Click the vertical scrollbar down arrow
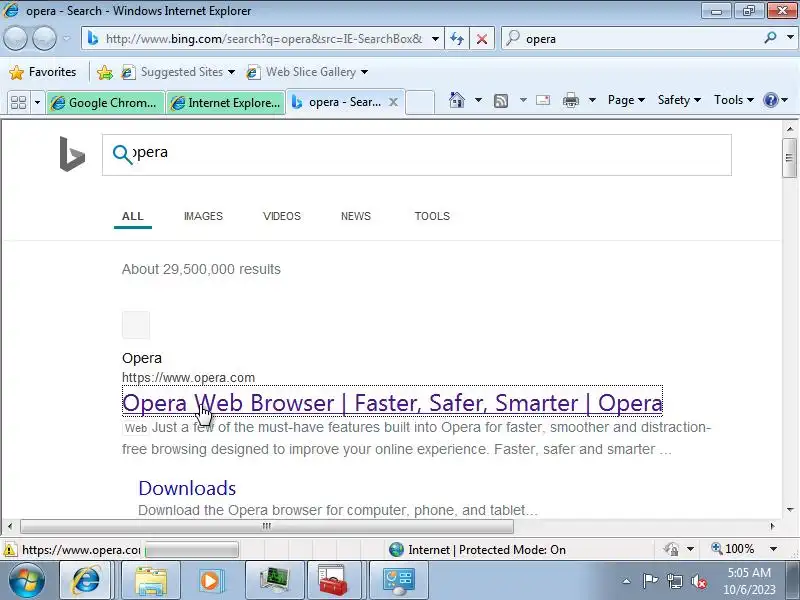The height and width of the screenshot is (600, 800). (790, 509)
